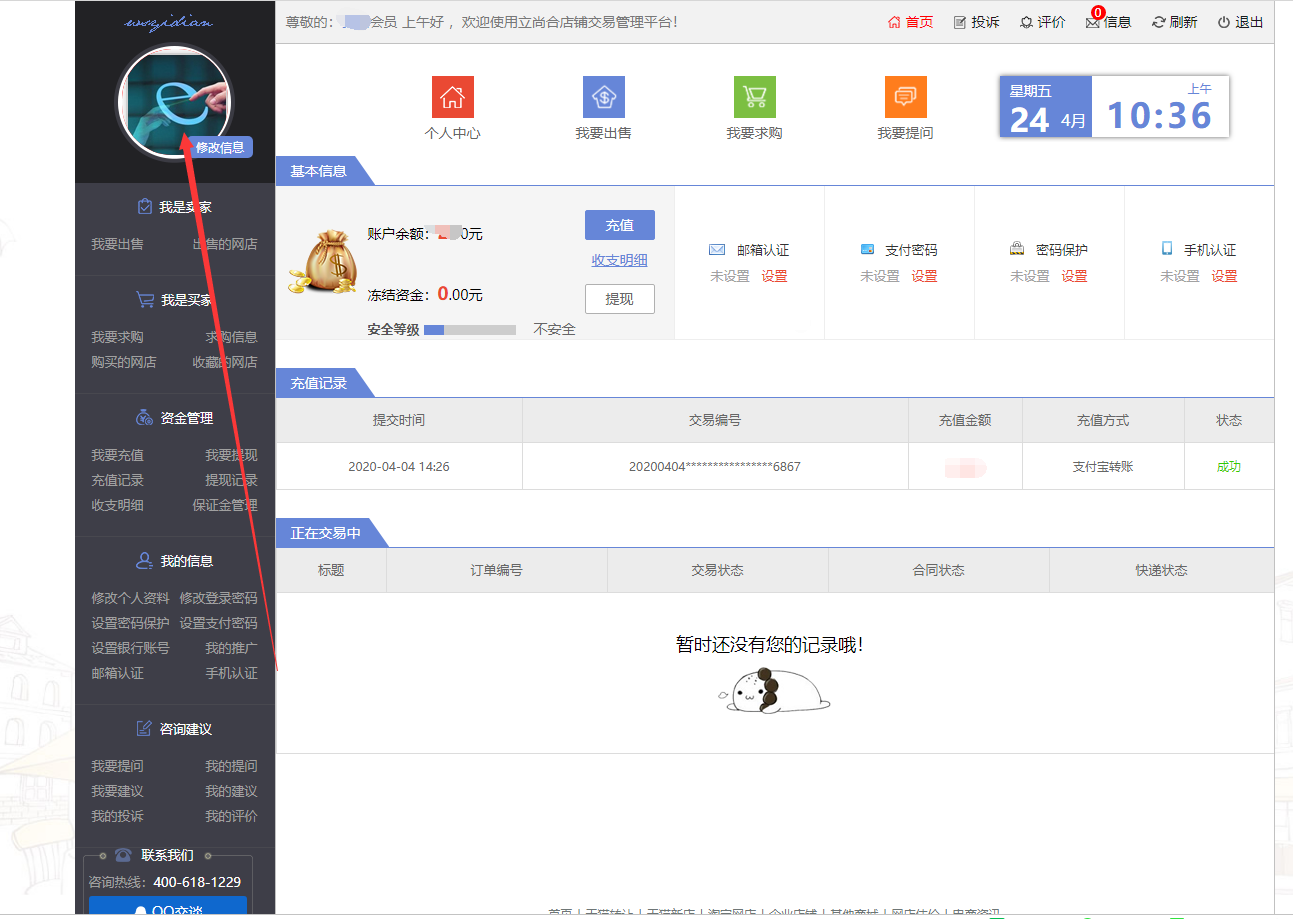Click the 我要求购 shopping cart icon
Image resolution: width=1293 pixels, height=919 pixels.
(x=754, y=97)
